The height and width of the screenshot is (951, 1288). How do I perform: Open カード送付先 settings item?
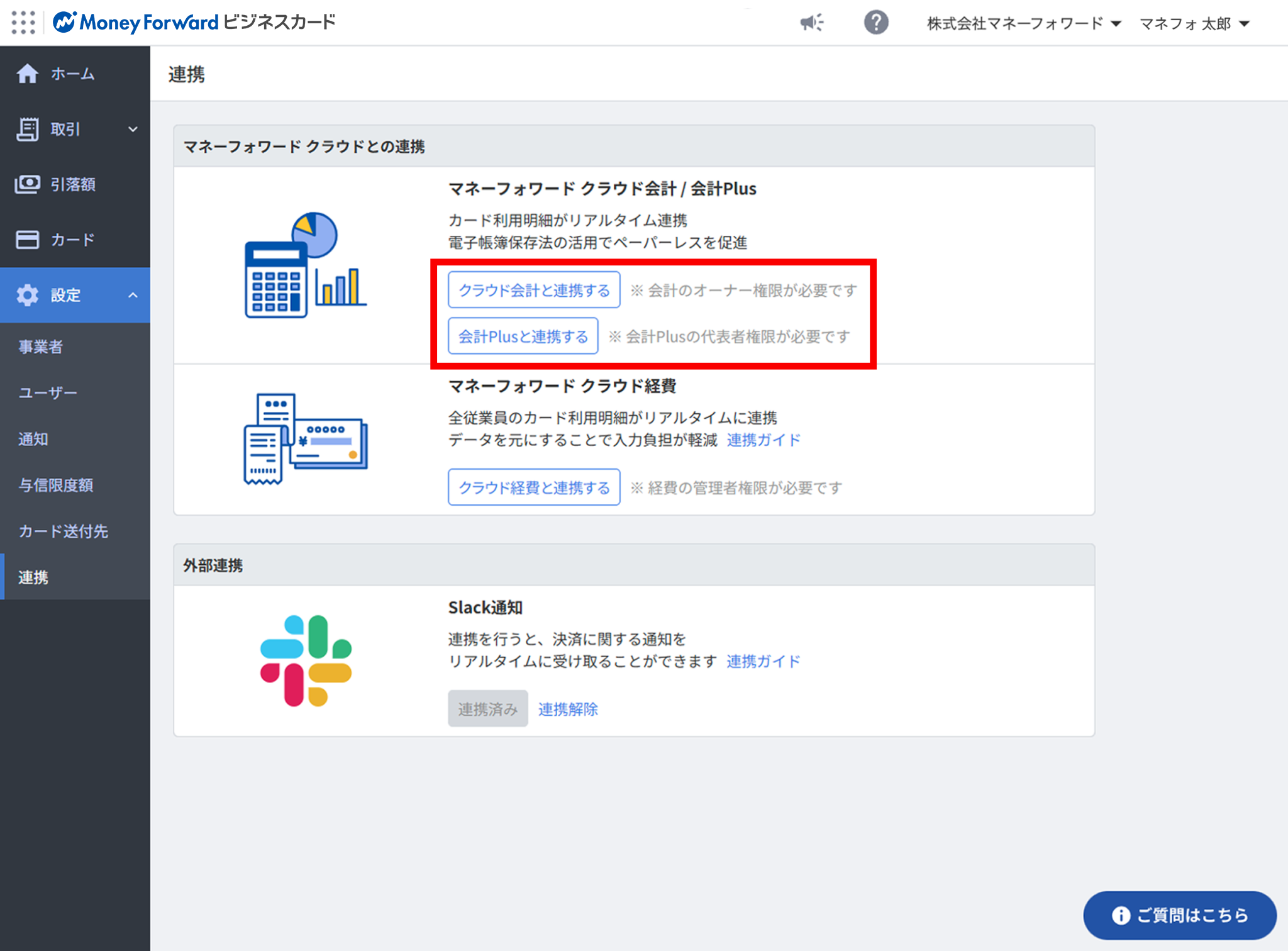[x=64, y=531]
